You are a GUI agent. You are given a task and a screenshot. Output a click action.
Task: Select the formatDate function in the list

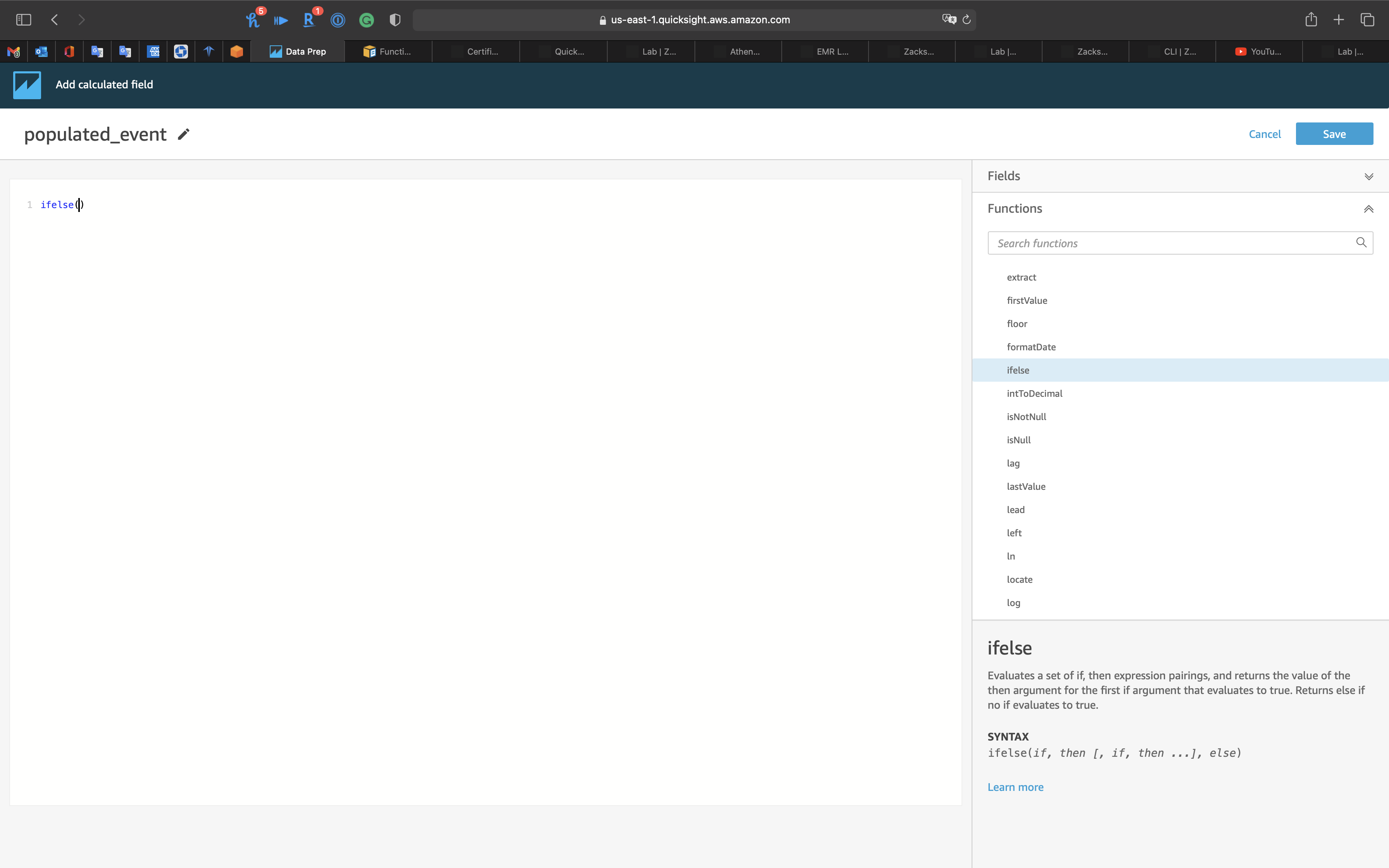[x=1031, y=347]
